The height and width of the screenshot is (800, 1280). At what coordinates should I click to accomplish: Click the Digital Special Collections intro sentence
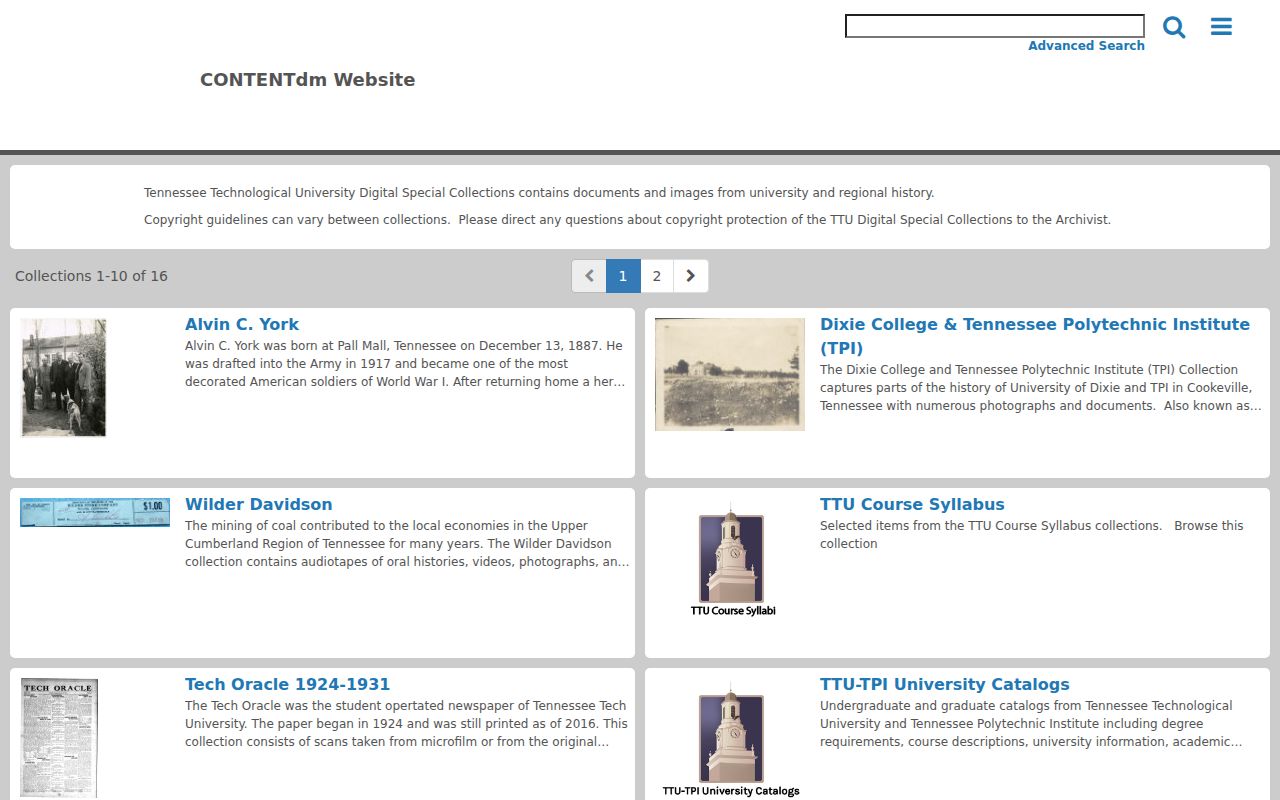539,193
